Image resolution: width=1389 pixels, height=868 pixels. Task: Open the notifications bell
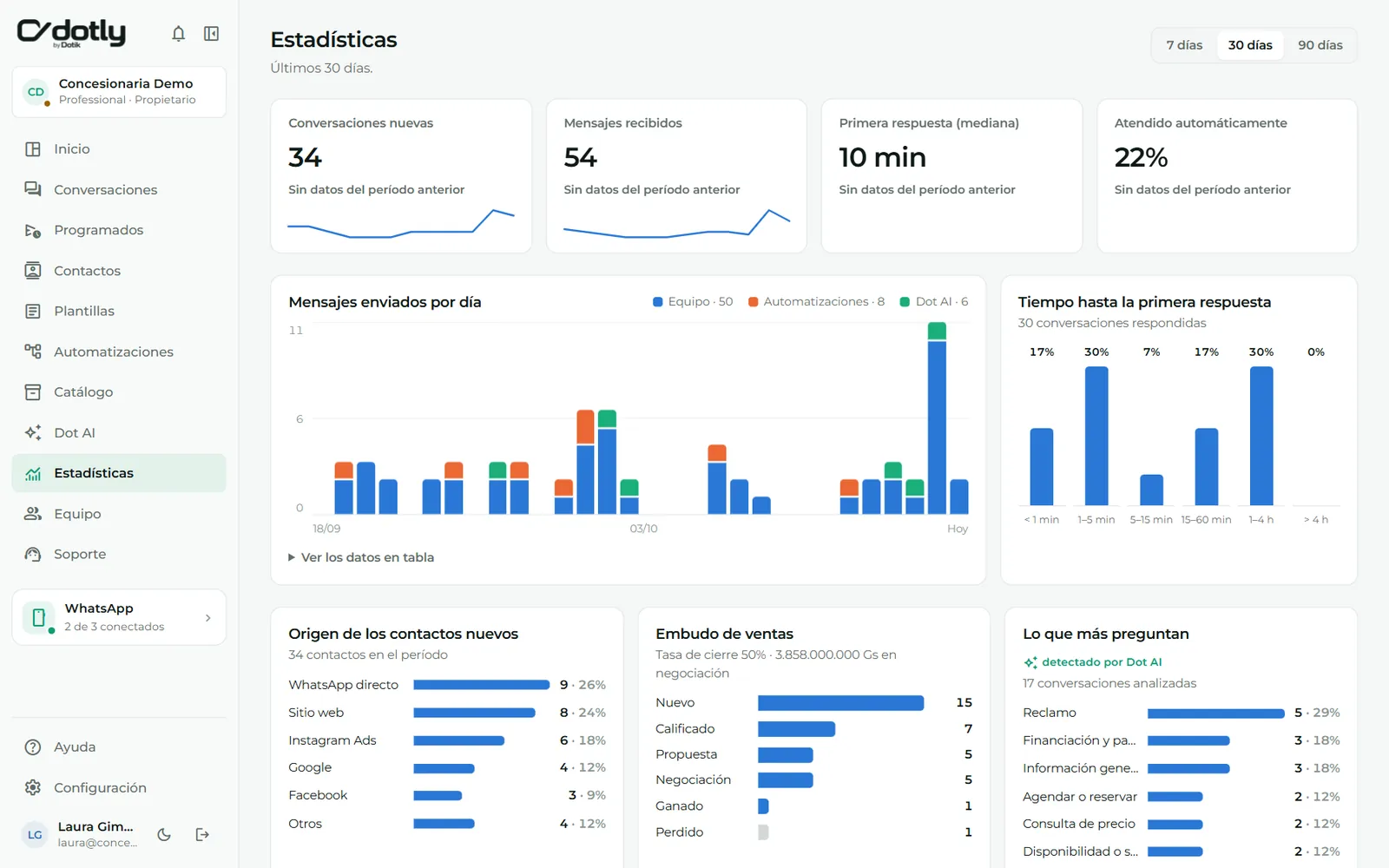[x=178, y=34]
